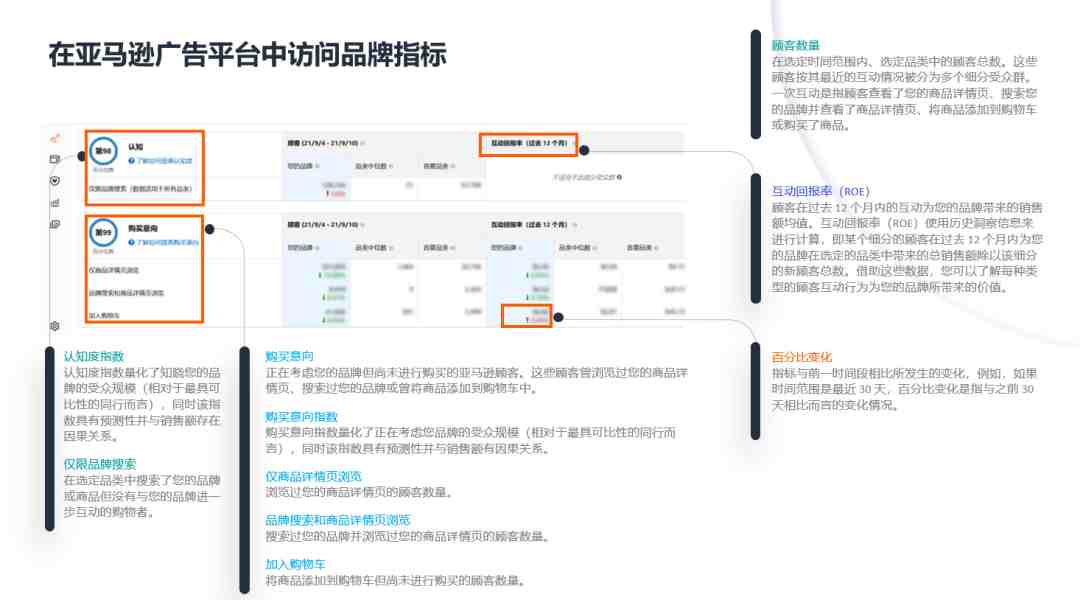Click the blue help icon under 认知
Screen dimensions: 1080x600
[x=131, y=161]
